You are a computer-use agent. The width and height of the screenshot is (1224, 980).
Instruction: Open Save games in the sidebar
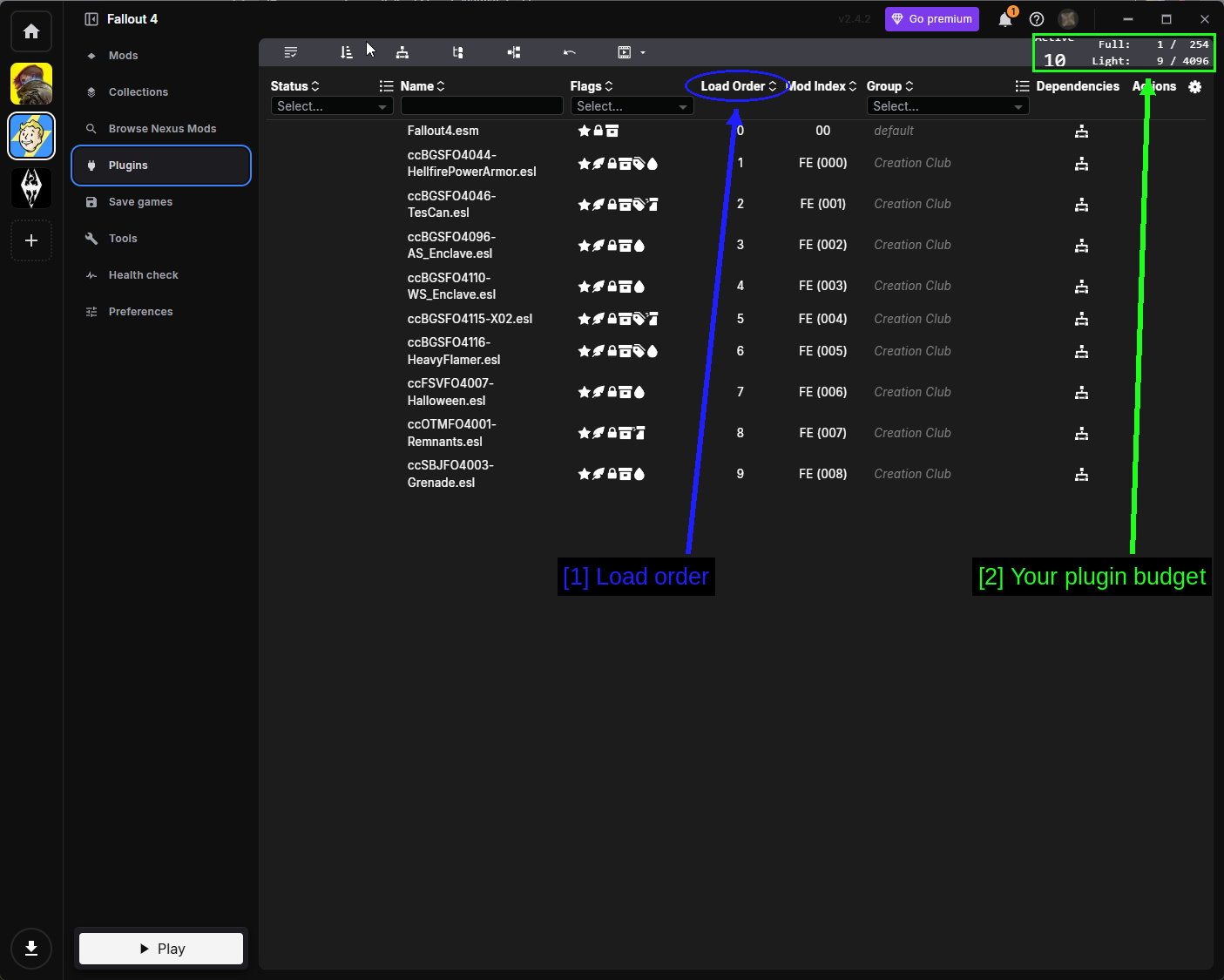pos(161,202)
